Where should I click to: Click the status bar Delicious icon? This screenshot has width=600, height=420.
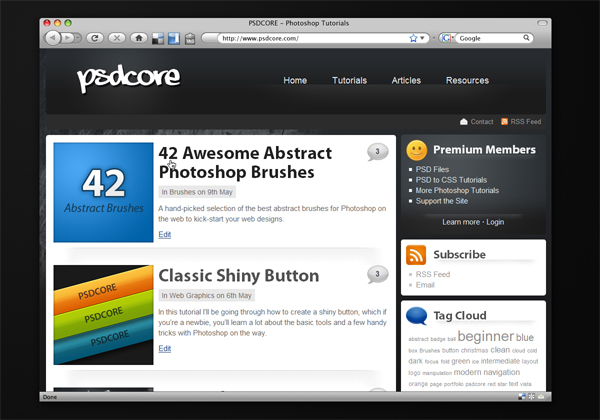[522, 397]
